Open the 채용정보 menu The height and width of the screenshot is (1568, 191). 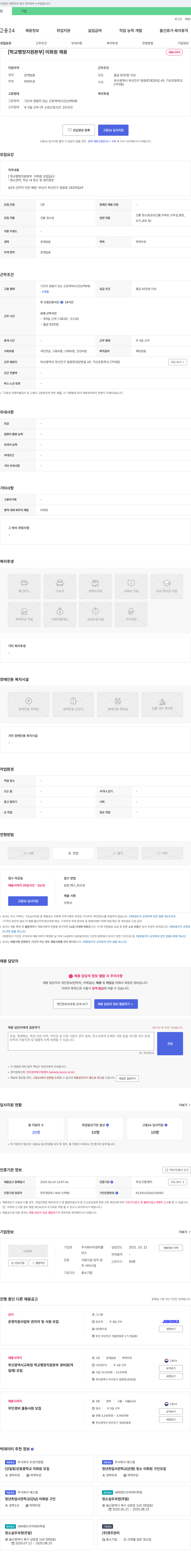point(32,30)
